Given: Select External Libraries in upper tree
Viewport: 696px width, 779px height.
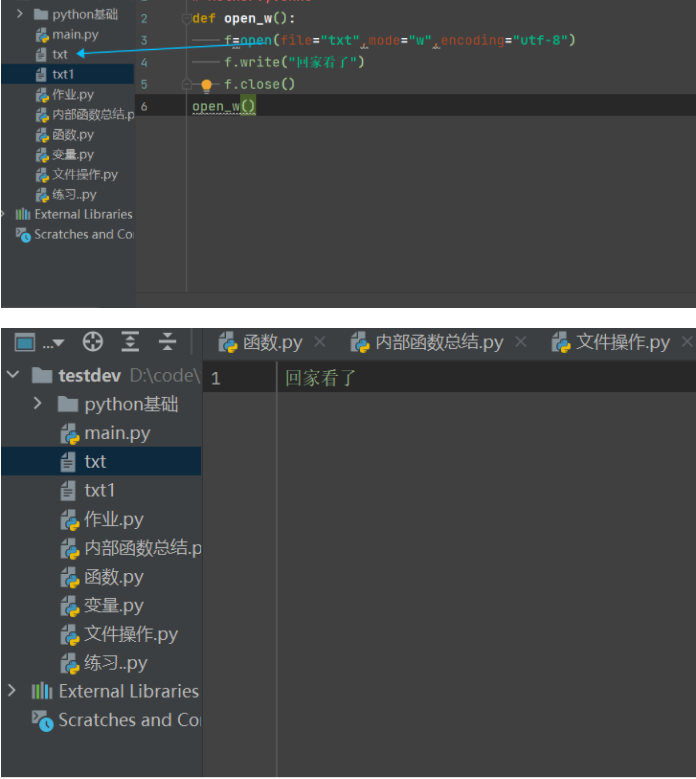Looking at the screenshot, I should click(x=74, y=214).
